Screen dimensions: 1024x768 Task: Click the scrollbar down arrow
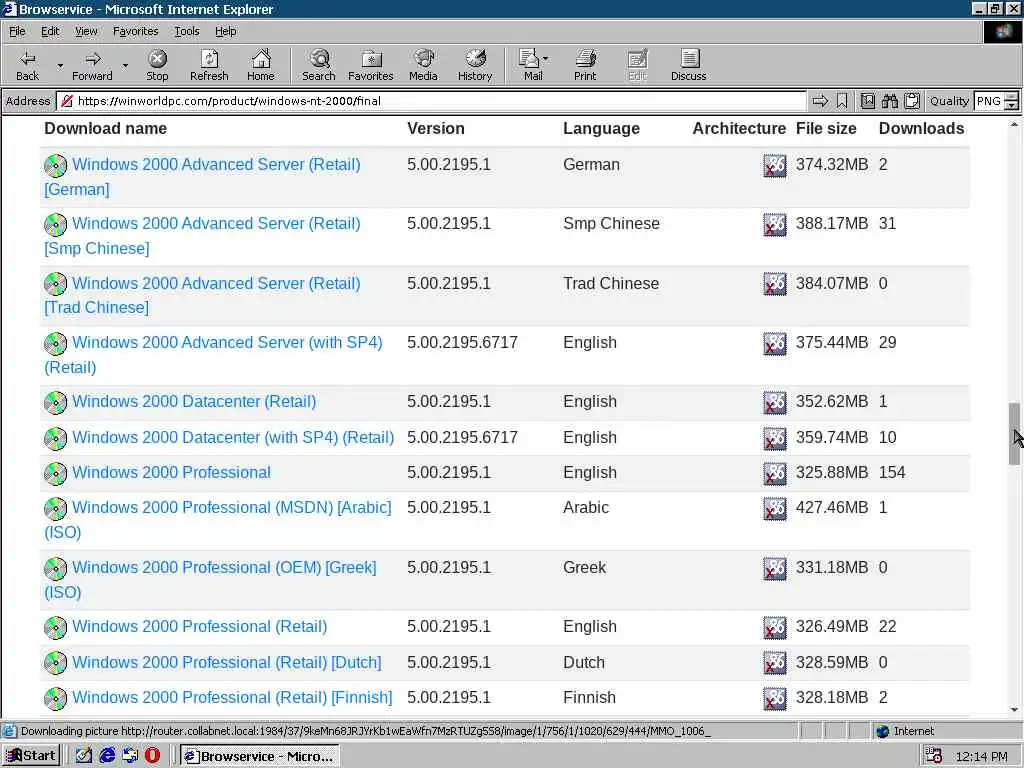(x=1014, y=709)
